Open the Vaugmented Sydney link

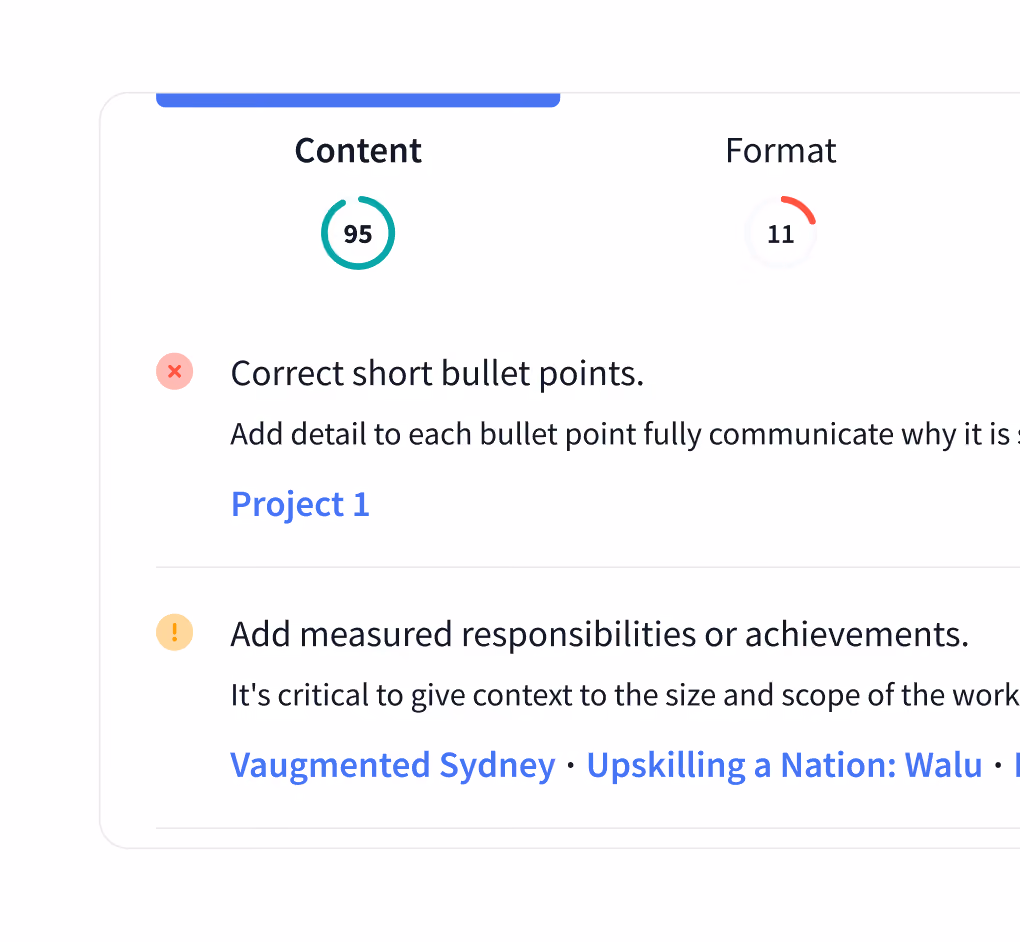point(393,765)
